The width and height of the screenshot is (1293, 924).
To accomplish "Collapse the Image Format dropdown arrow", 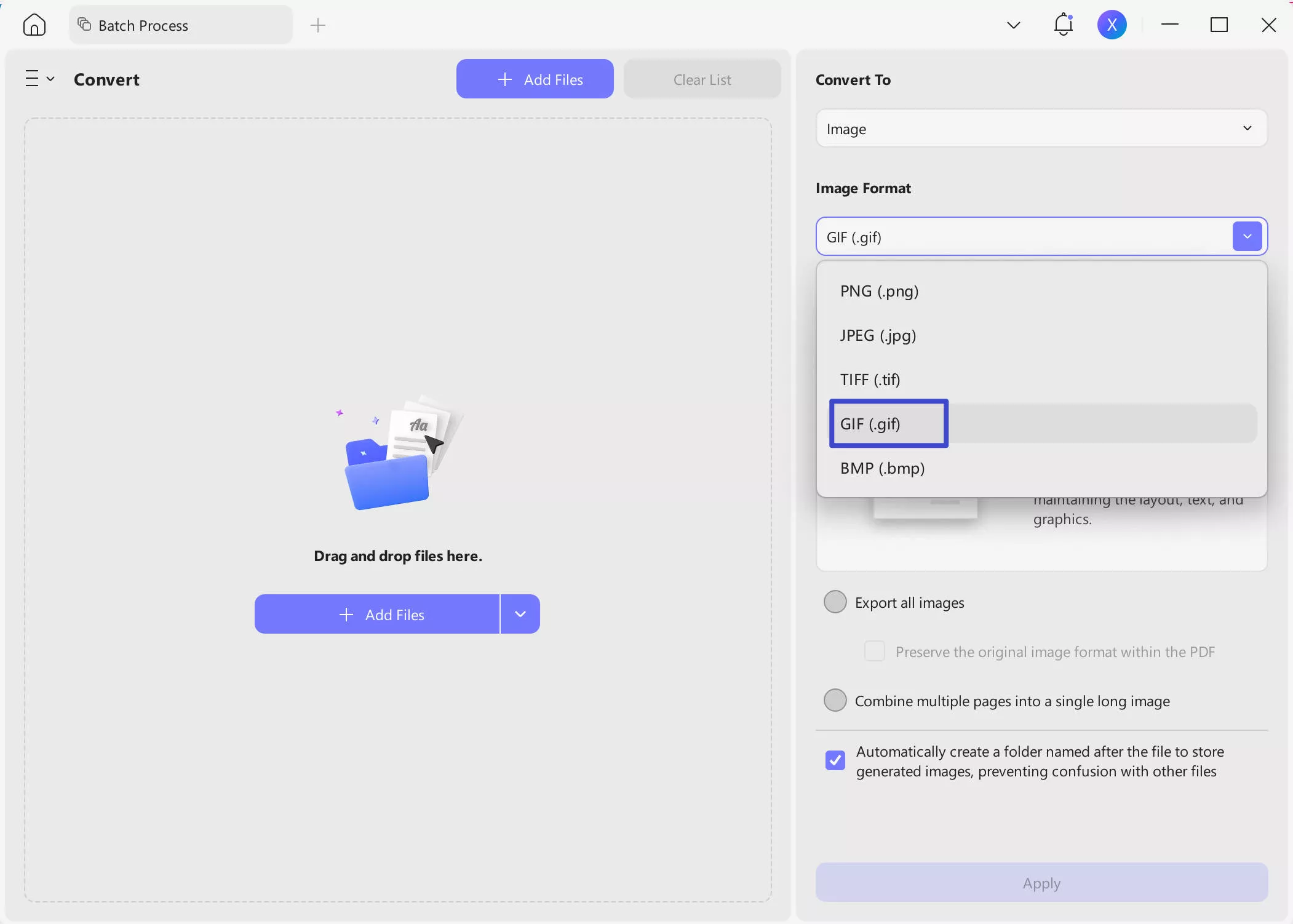I will point(1247,237).
